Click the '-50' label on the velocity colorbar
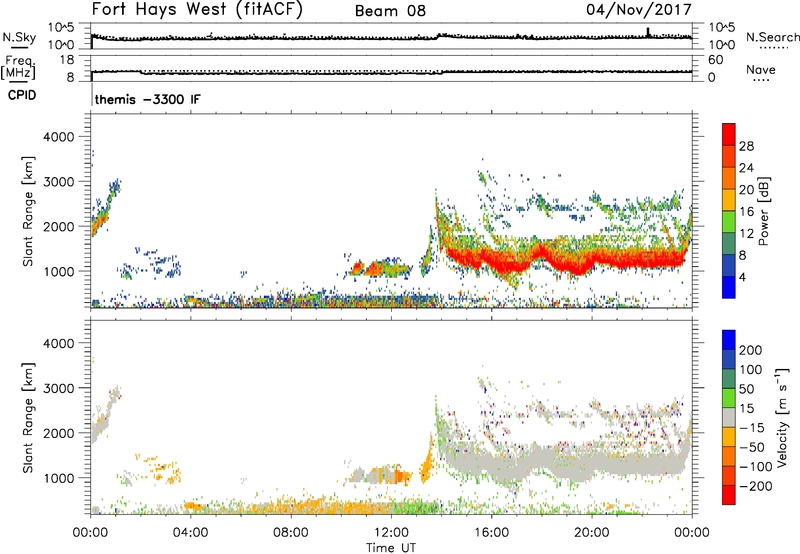Viewport: 800px width, 554px height. click(752, 448)
